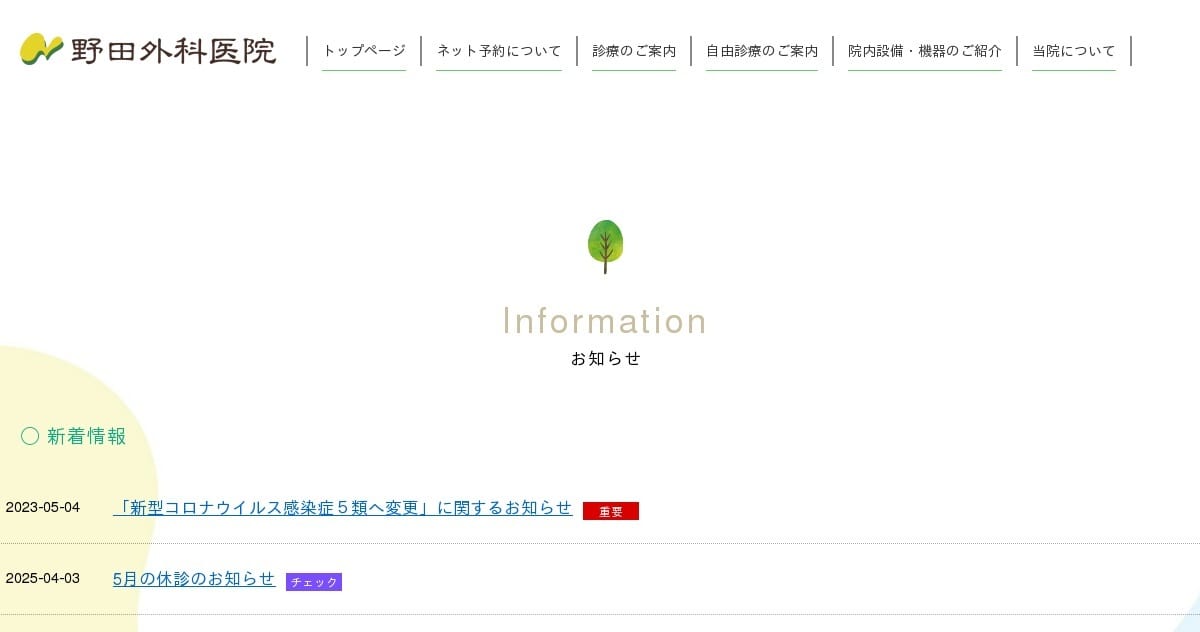Click the 野田外科医院 logo text
1200x632 pixels.
point(173,50)
